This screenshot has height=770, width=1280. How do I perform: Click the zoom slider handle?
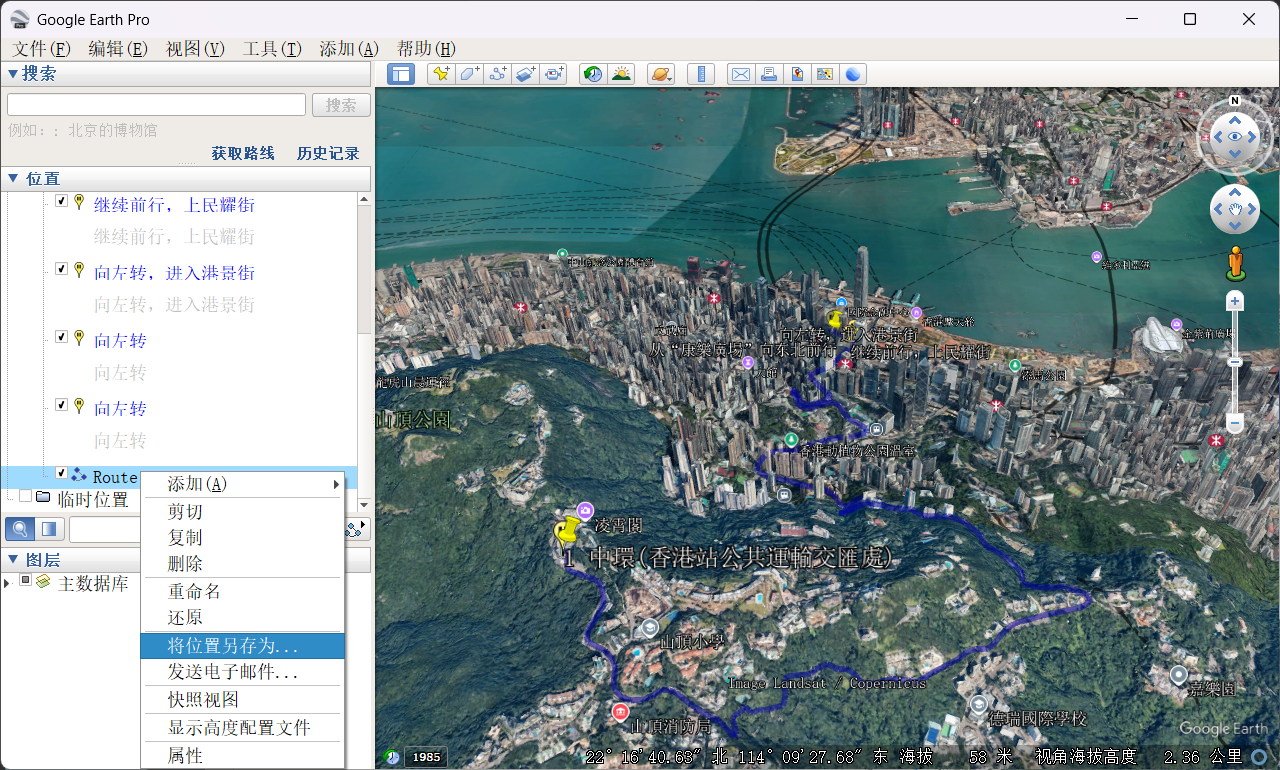[x=1235, y=362]
